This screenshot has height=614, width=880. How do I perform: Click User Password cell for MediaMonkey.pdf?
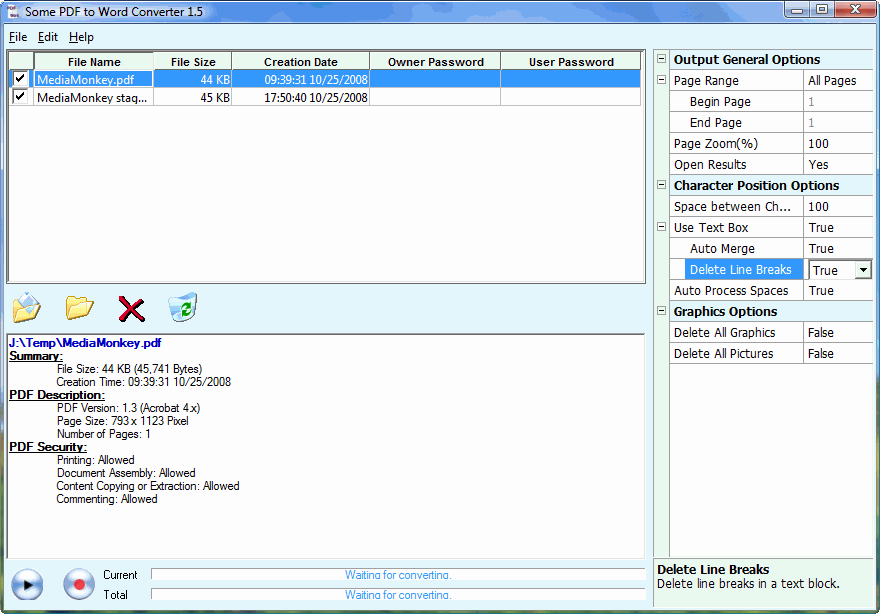coord(571,79)
